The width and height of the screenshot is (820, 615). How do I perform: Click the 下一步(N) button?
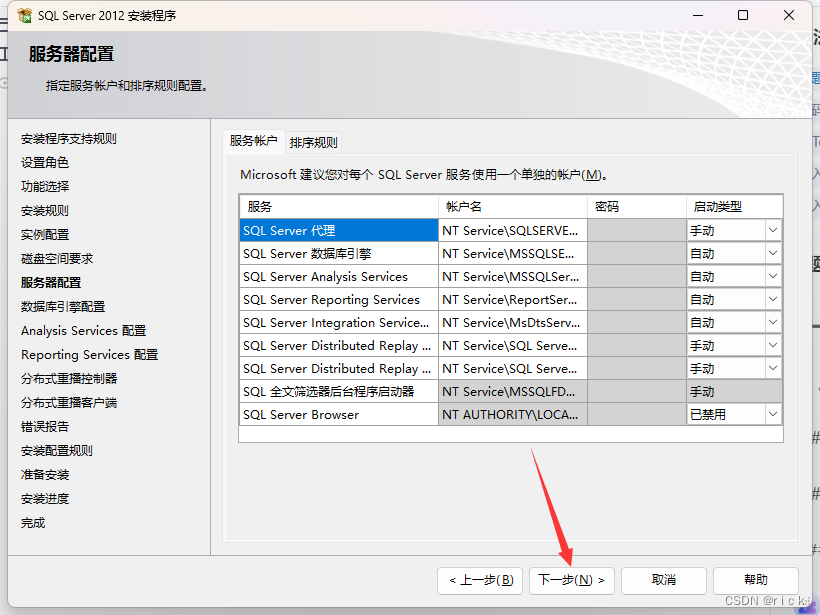point(571,580)
